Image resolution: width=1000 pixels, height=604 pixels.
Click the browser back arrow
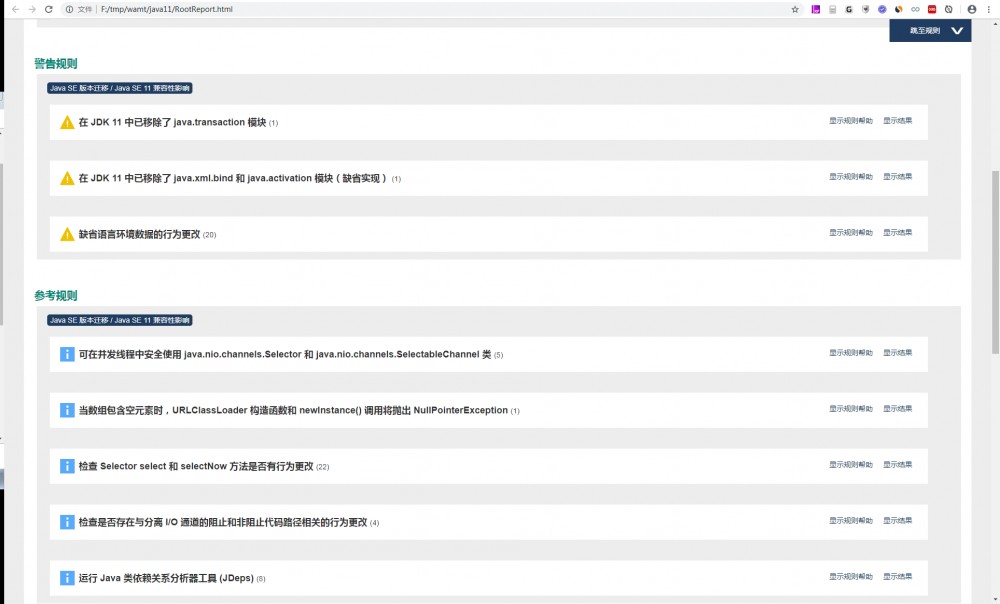(x=14, y=9)
